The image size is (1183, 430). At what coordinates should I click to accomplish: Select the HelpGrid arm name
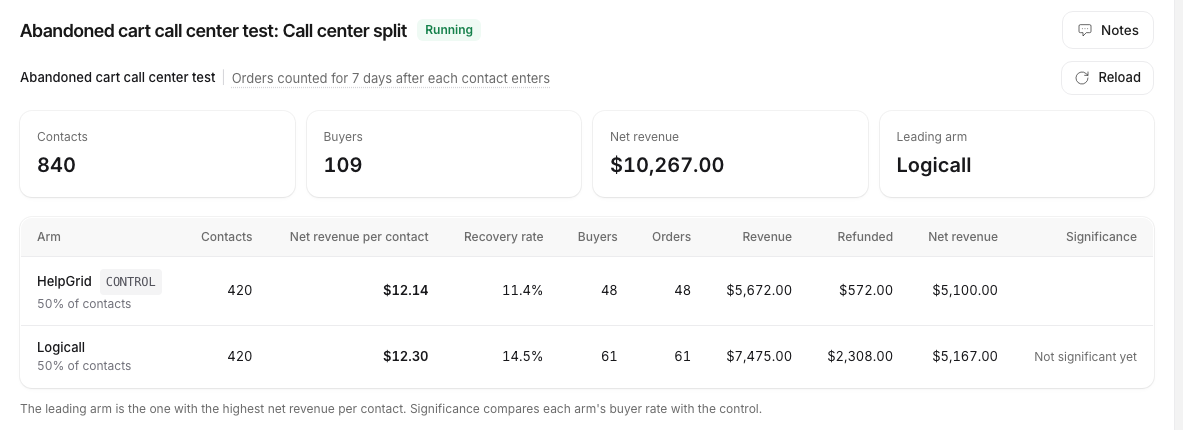64,281
